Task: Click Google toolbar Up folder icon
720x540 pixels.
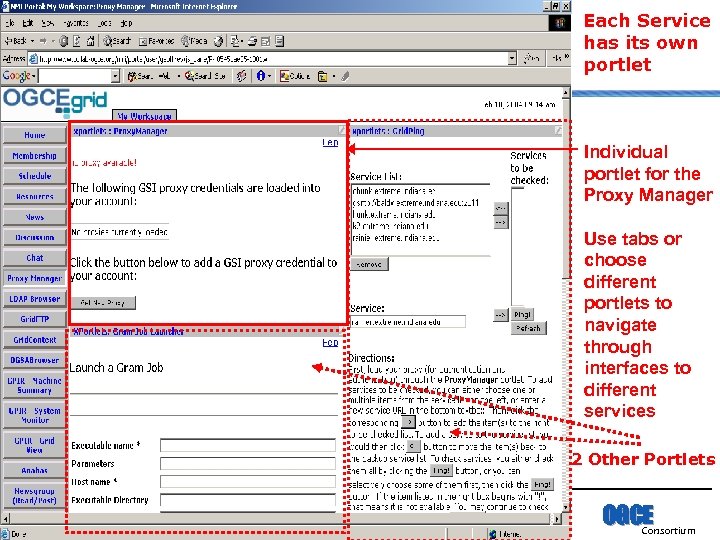Action: [323, 76]
